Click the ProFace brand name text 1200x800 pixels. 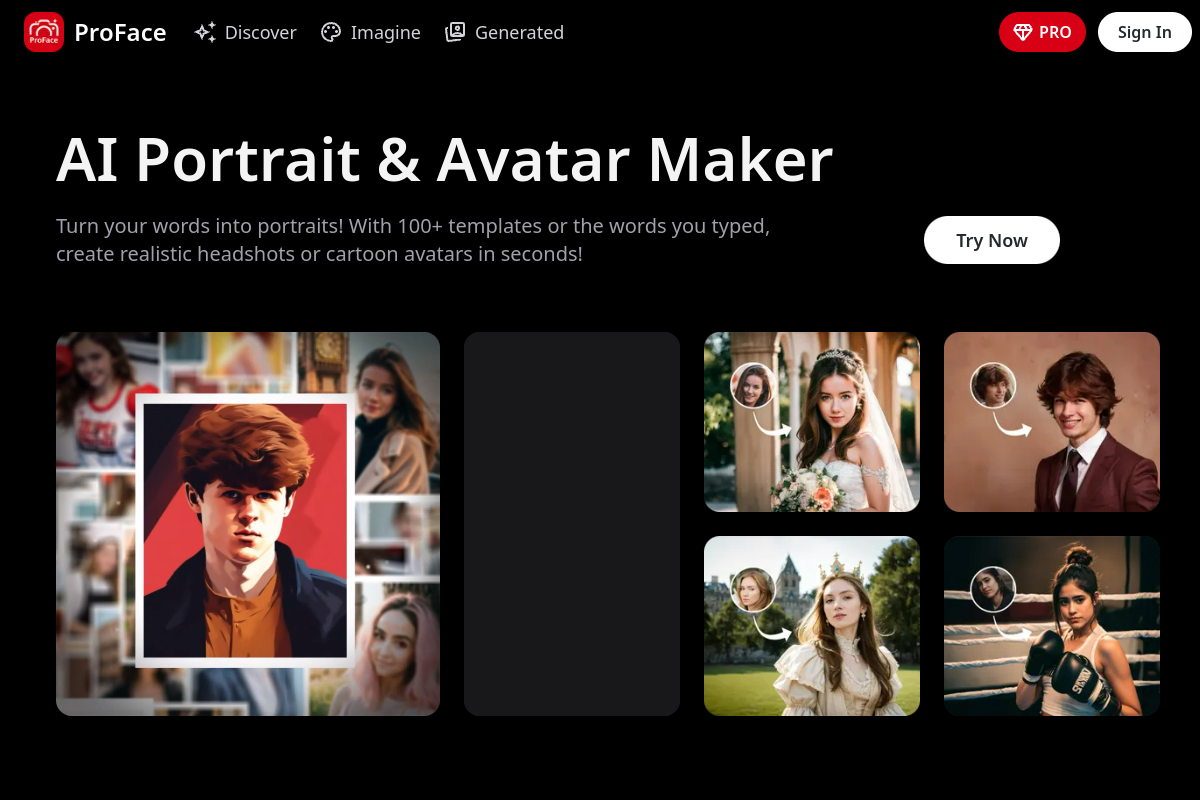pos(120,33)
